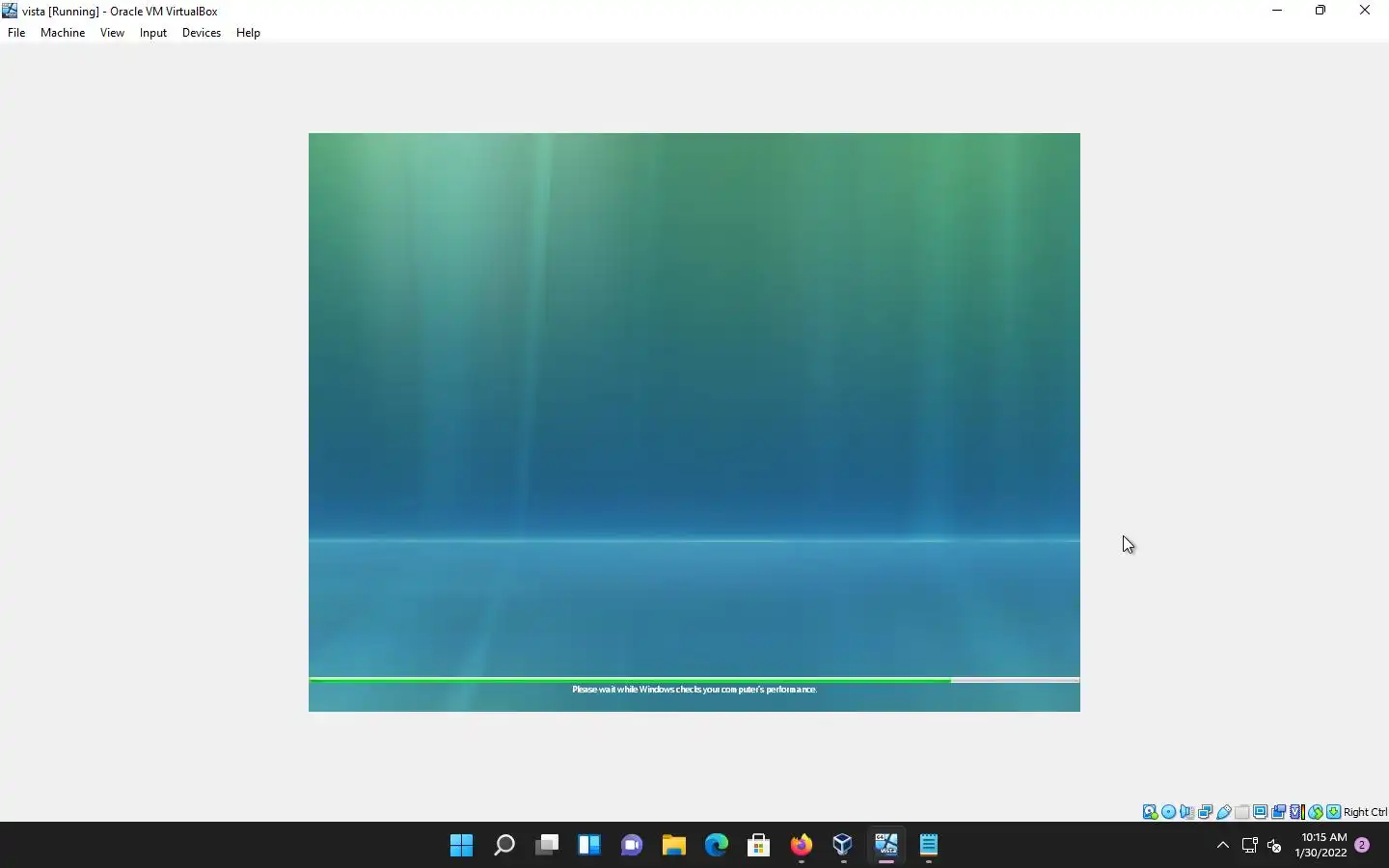Open the audio settings status icon
This screenshot has height=868, width=1389.
click(1186, 812)
